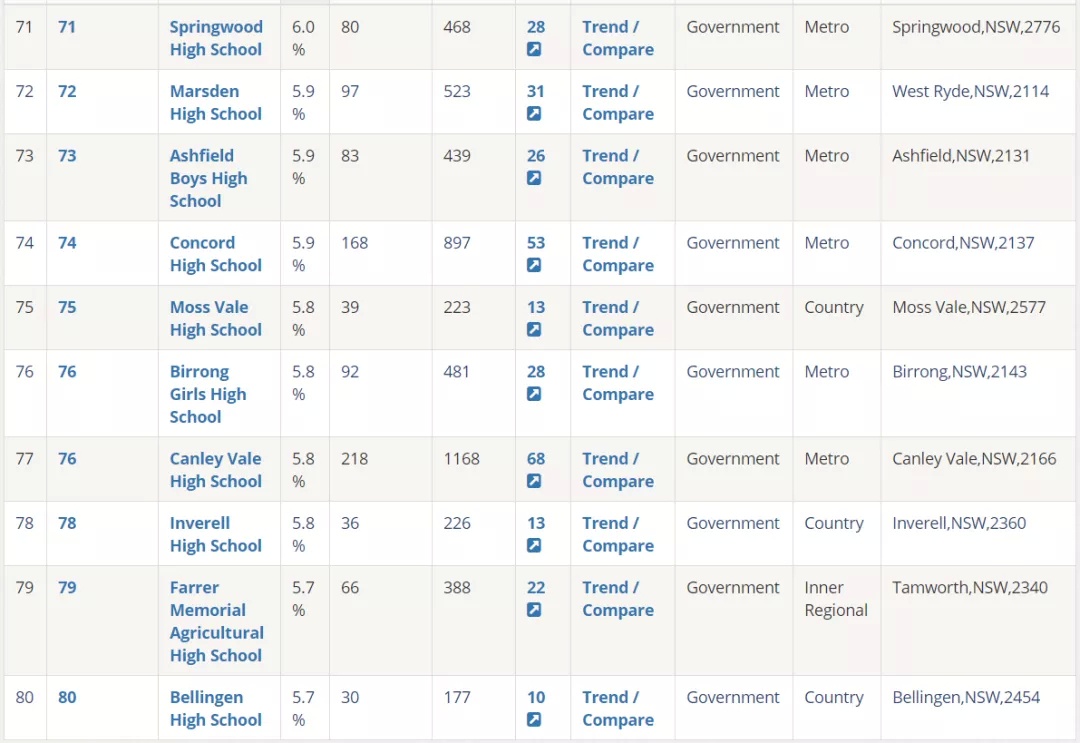Click the bold 13 link for Inverell
The height and width of the screenshot is (743, 1080).
click(536, 523)
